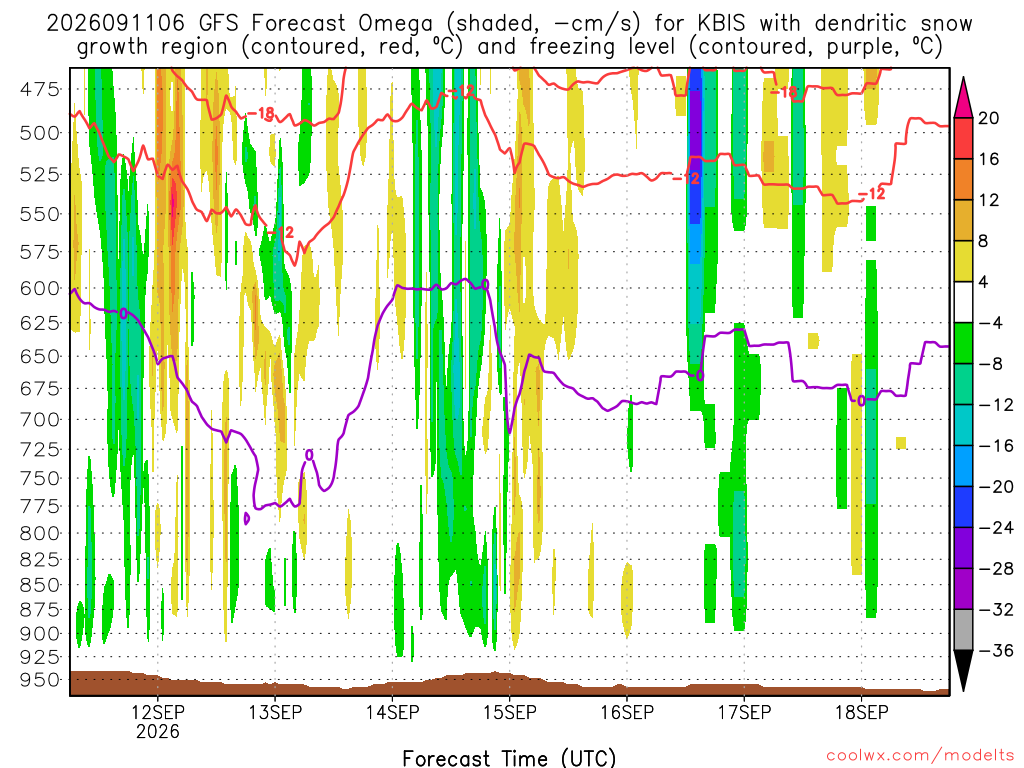This screenshot has height=768, width=1024.
Task: Click the chart title mentioning KBIS
Action: [509, 35]
